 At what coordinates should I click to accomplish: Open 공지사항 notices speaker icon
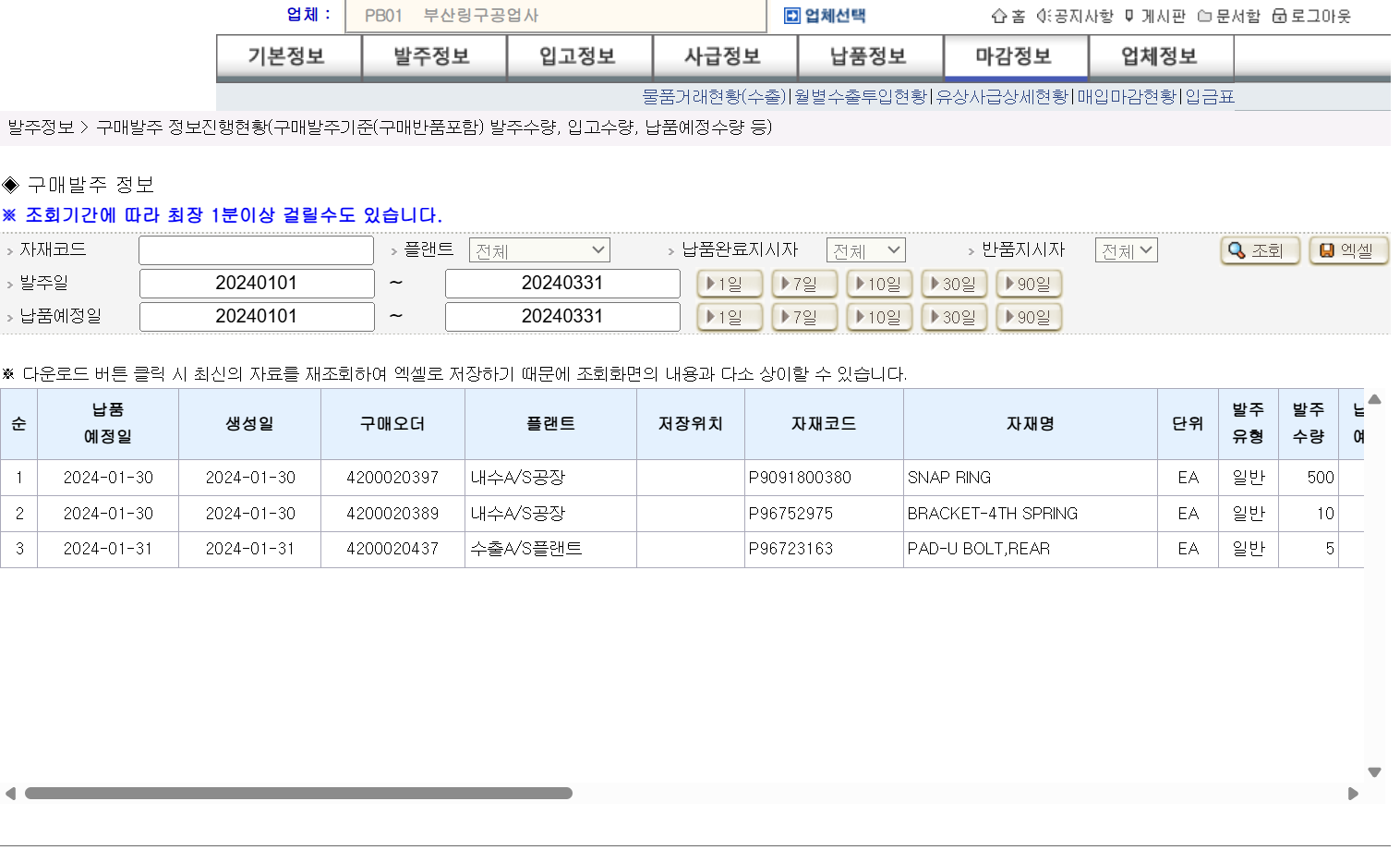click(1044, 16)
